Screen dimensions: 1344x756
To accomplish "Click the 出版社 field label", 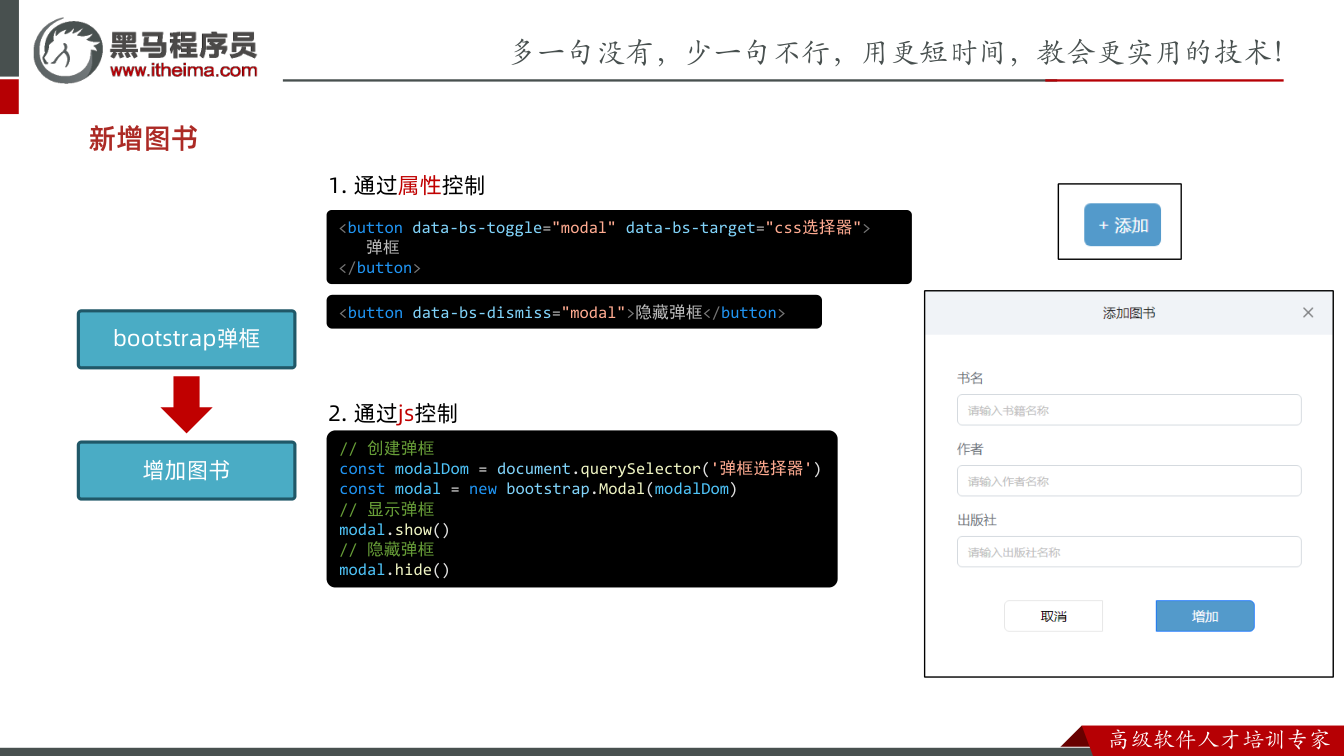I will 977,520.
